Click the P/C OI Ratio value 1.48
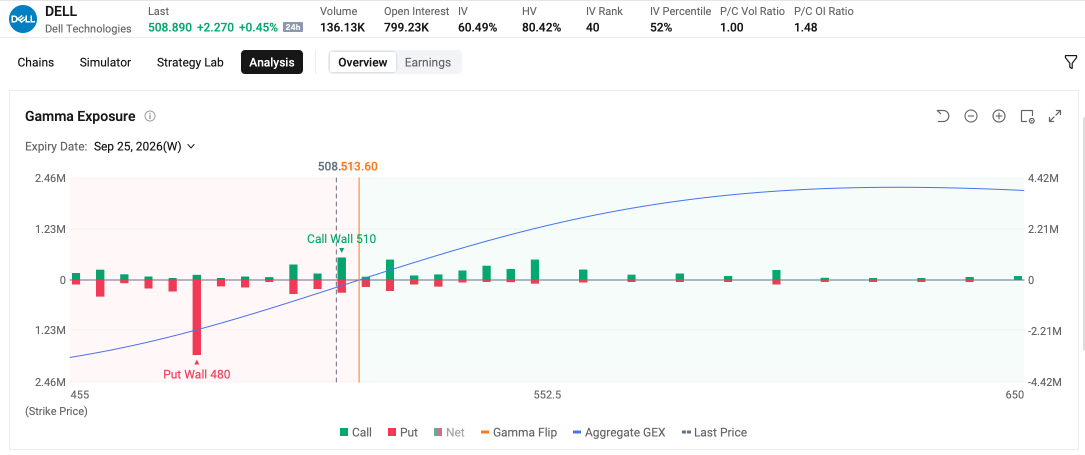1085x455 pixels. 805,28
